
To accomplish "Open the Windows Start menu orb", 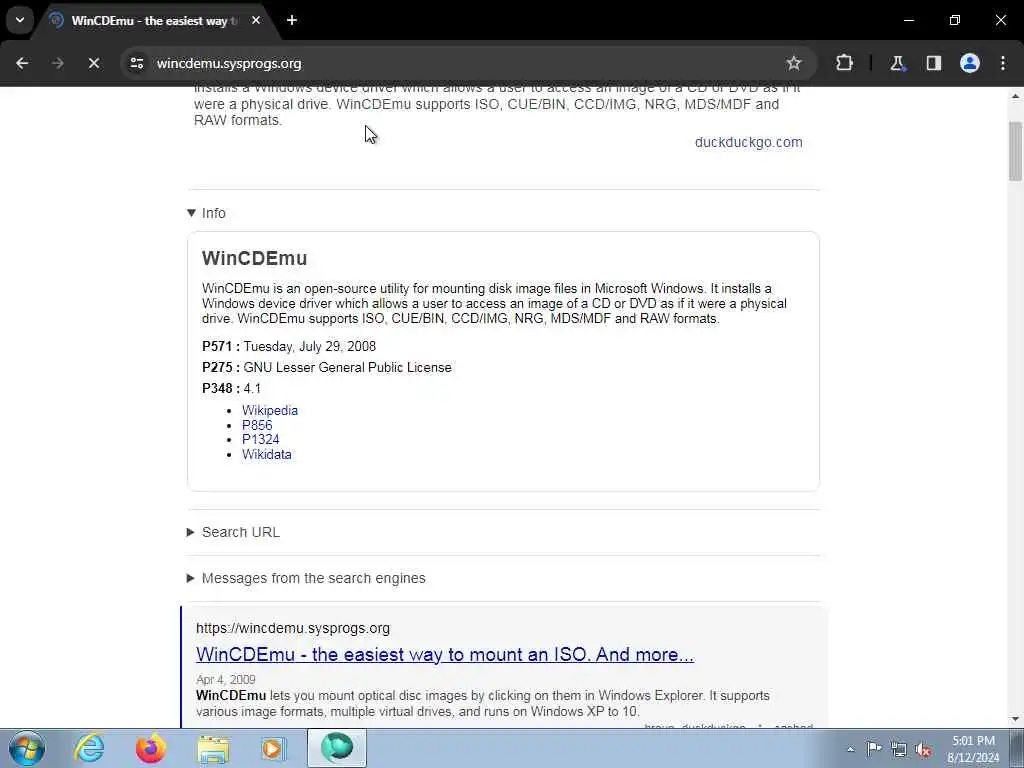I will pos(26,748).
